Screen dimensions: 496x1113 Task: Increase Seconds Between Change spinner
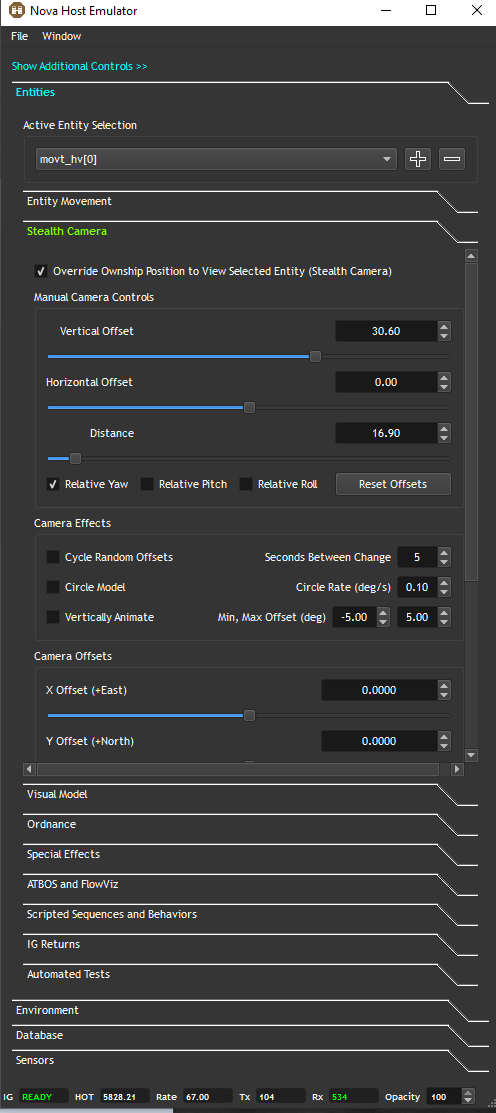(x=444, y=552)
